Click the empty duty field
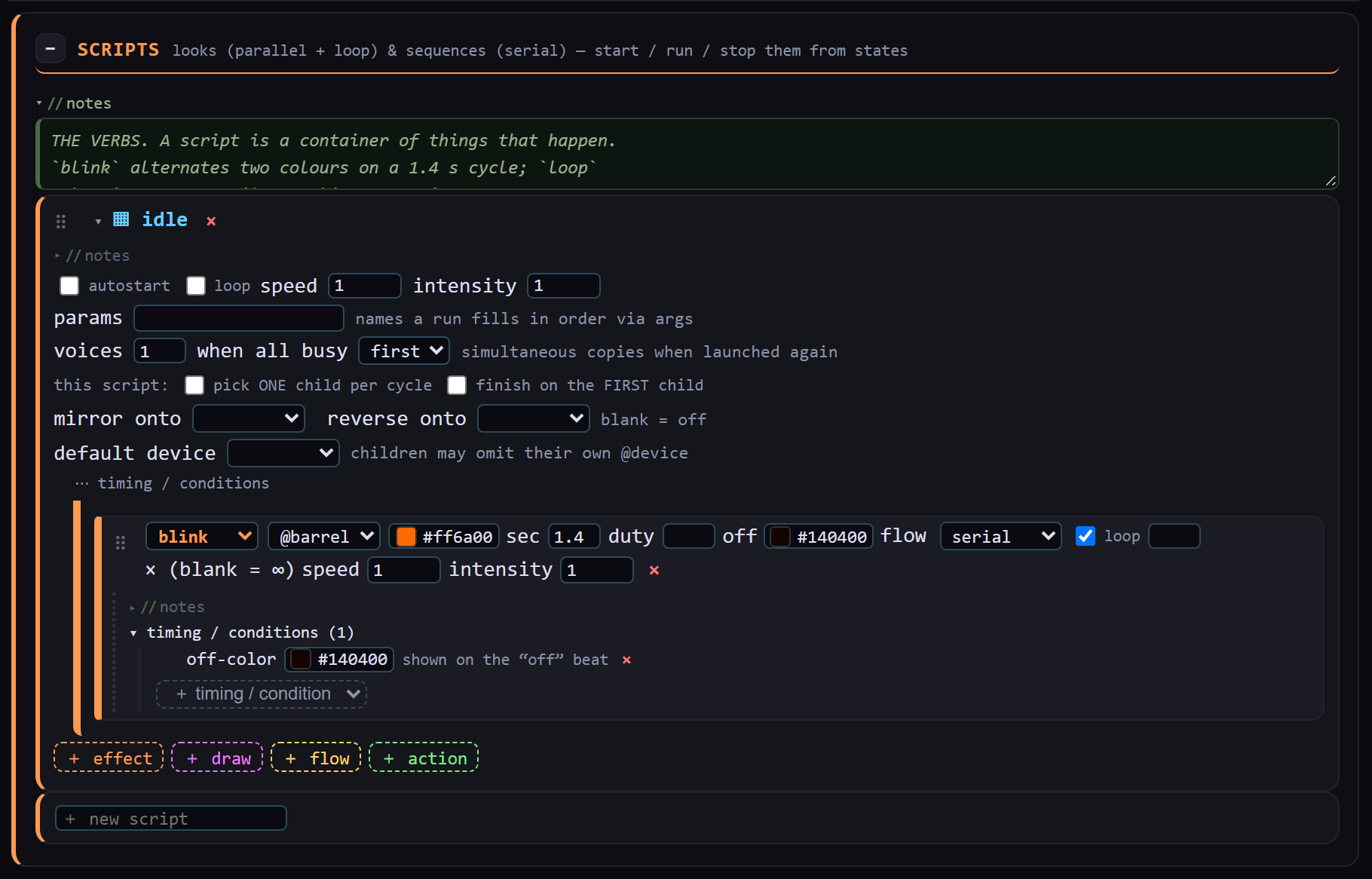Image resolution: width=1372 pixels, height=879 pixels. 689,536
